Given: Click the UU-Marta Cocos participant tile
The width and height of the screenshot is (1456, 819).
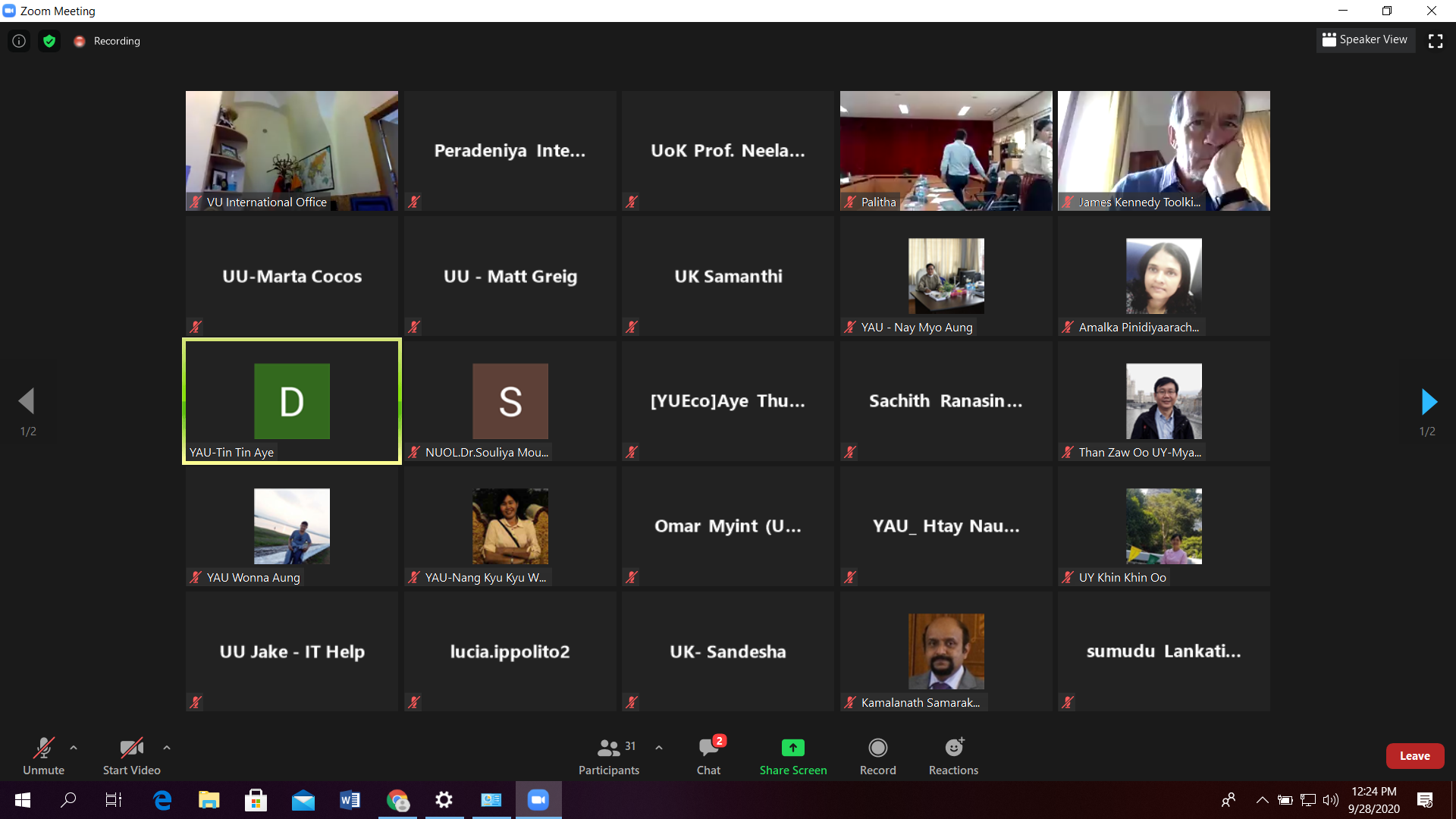Looking at the screenshot, I should click(x=292, y=276).
